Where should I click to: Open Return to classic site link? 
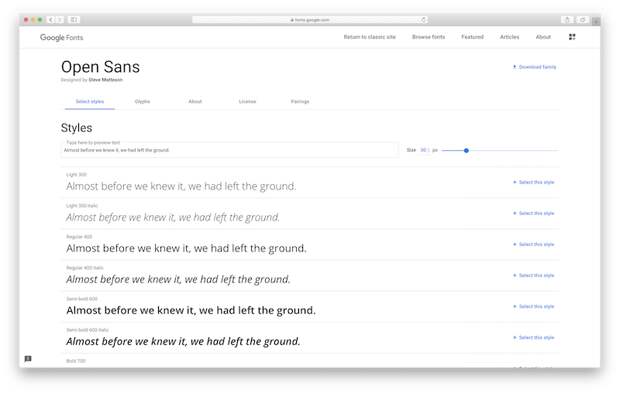[x=369, y=37]
